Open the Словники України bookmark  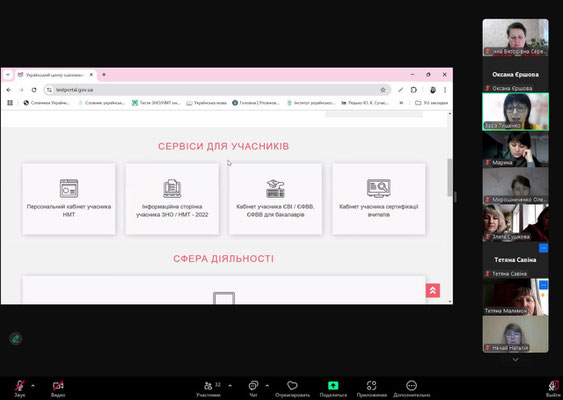[46, 103]
